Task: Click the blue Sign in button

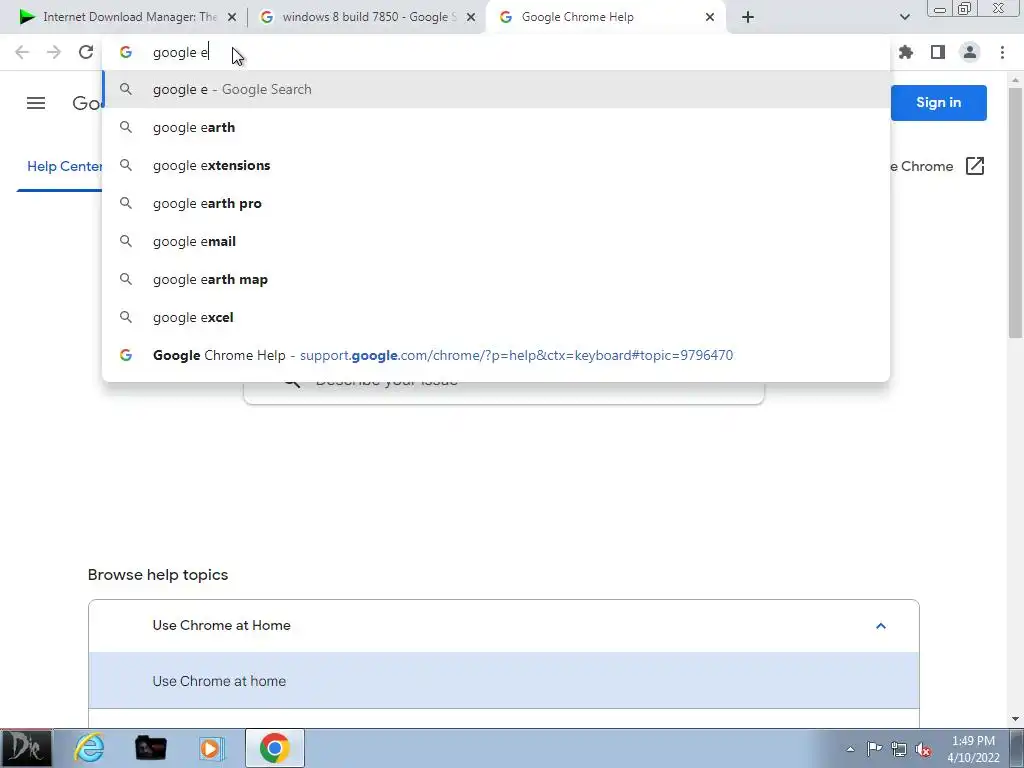Action: coord(938,103)
